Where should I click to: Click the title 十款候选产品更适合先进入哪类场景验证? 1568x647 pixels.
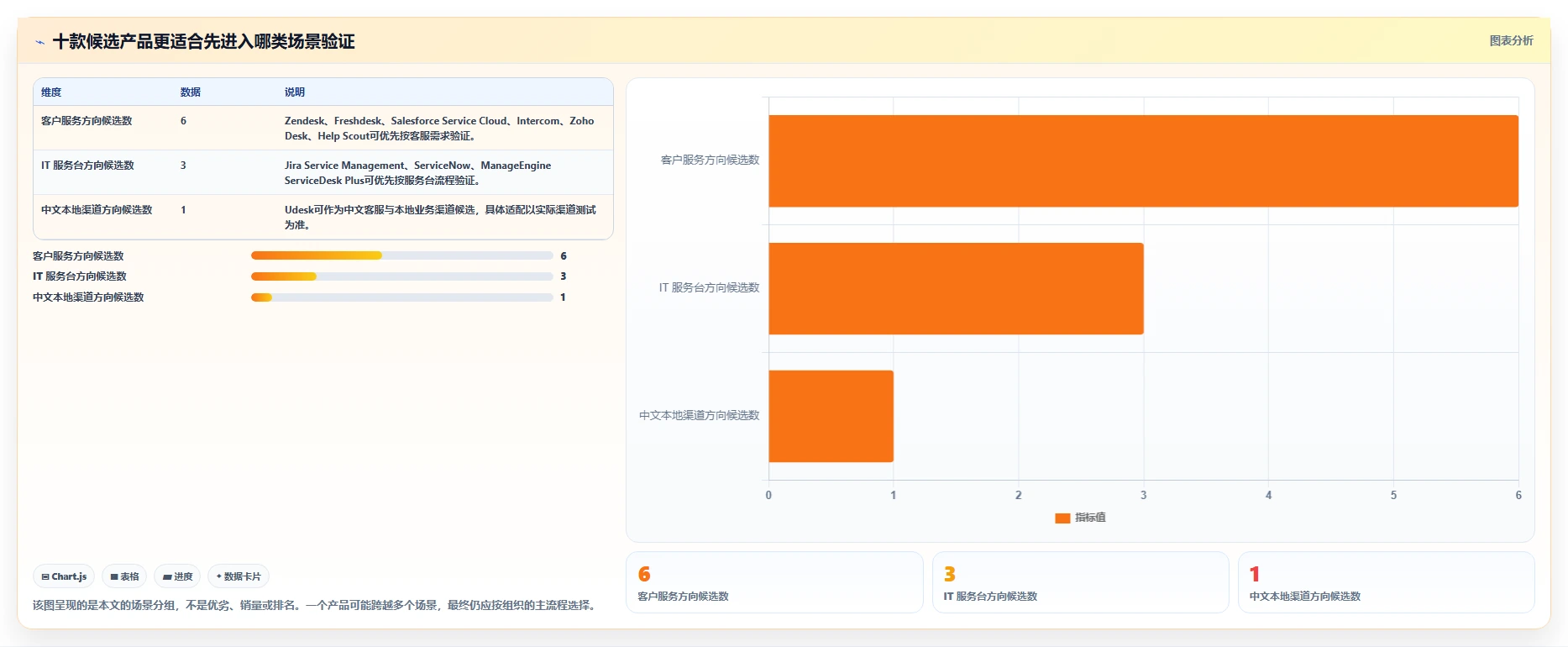204,41
